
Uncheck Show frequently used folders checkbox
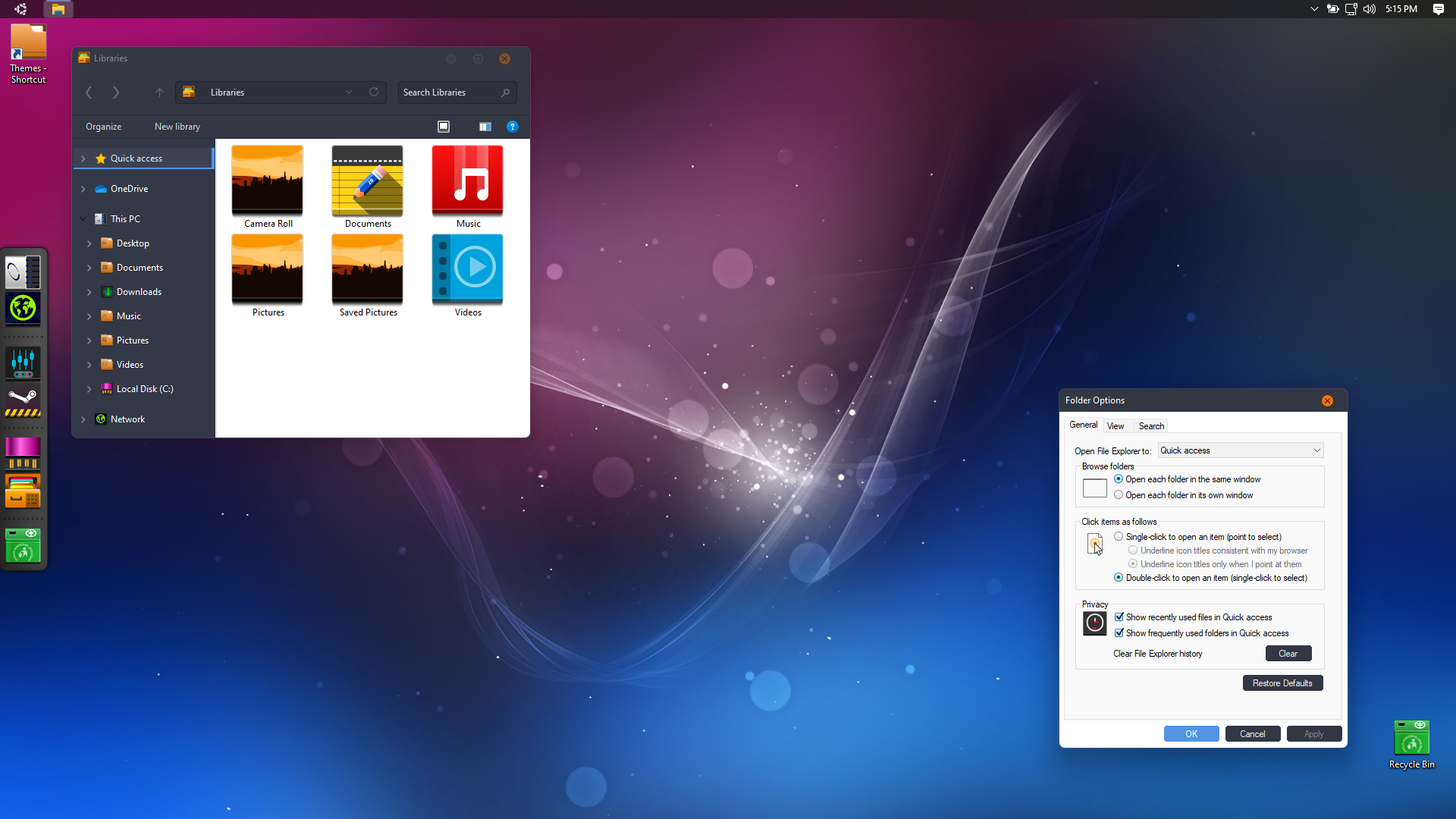coord(1119,633)
